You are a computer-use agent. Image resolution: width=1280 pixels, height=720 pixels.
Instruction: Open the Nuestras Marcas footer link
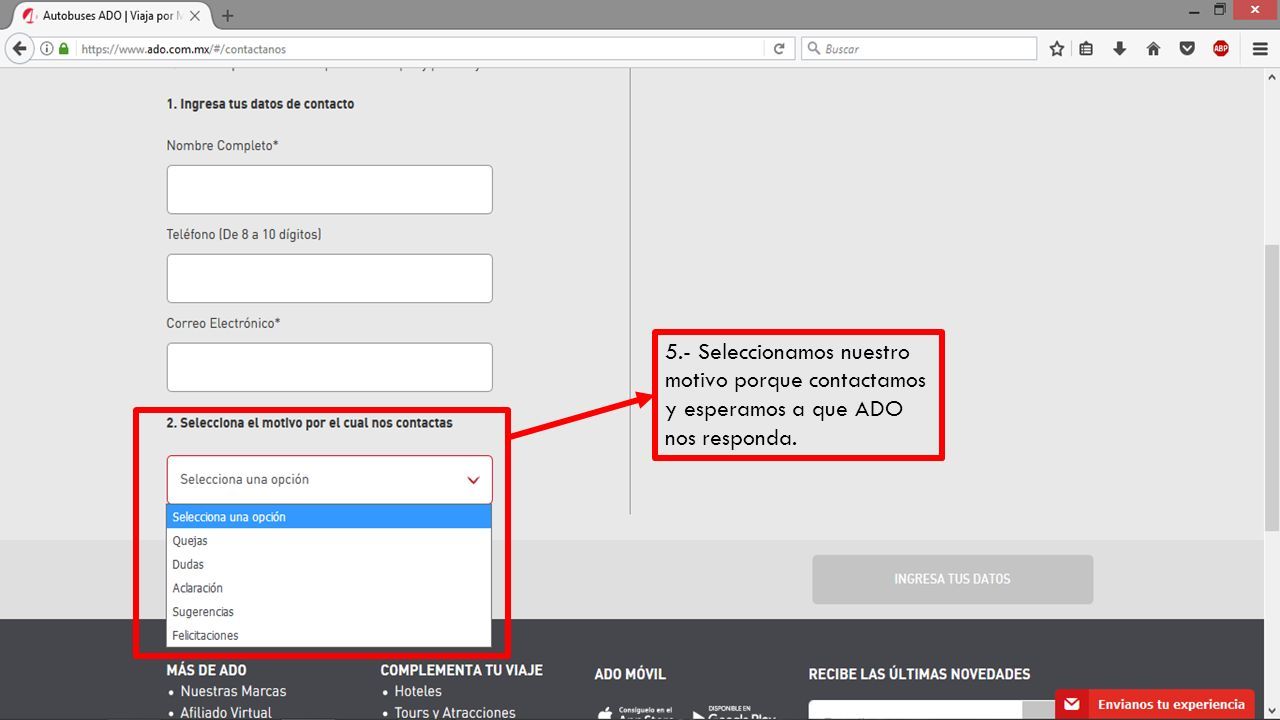pos(233,691)
